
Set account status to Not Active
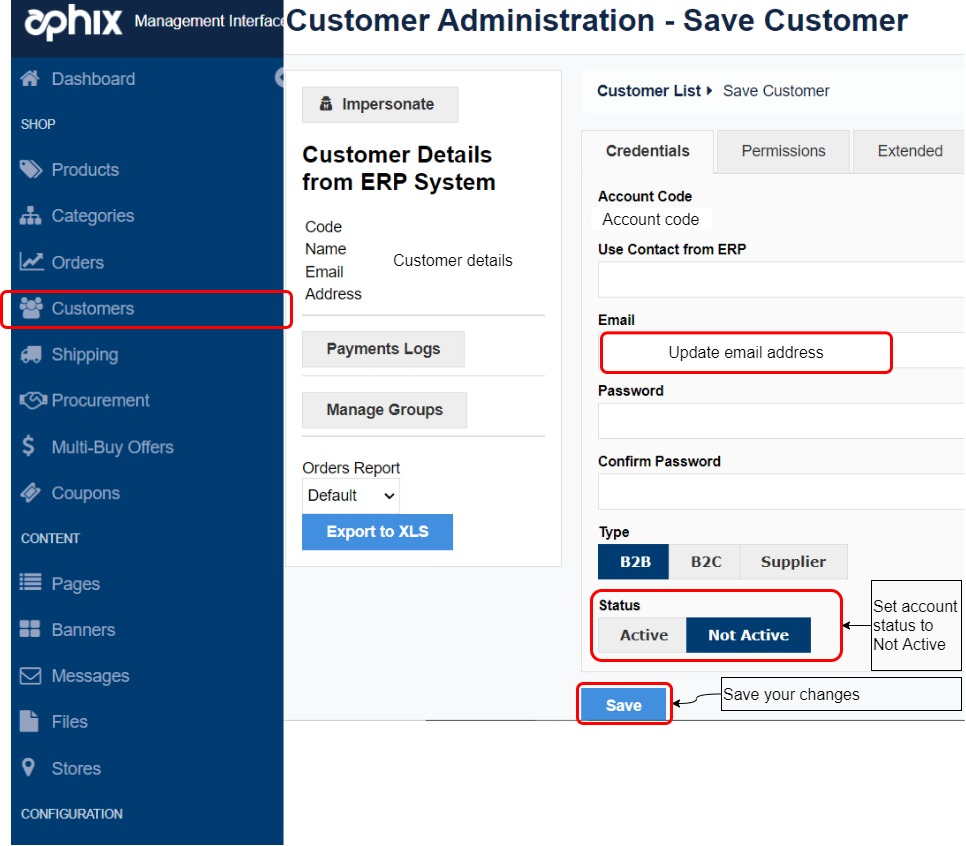click(748, 635)
